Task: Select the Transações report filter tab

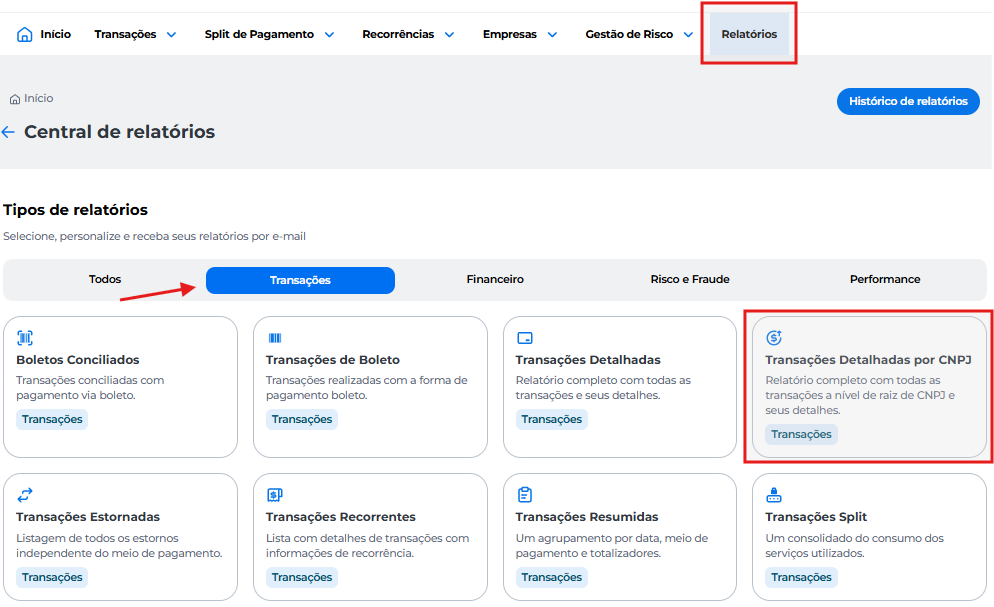Action: click(300, 280)
